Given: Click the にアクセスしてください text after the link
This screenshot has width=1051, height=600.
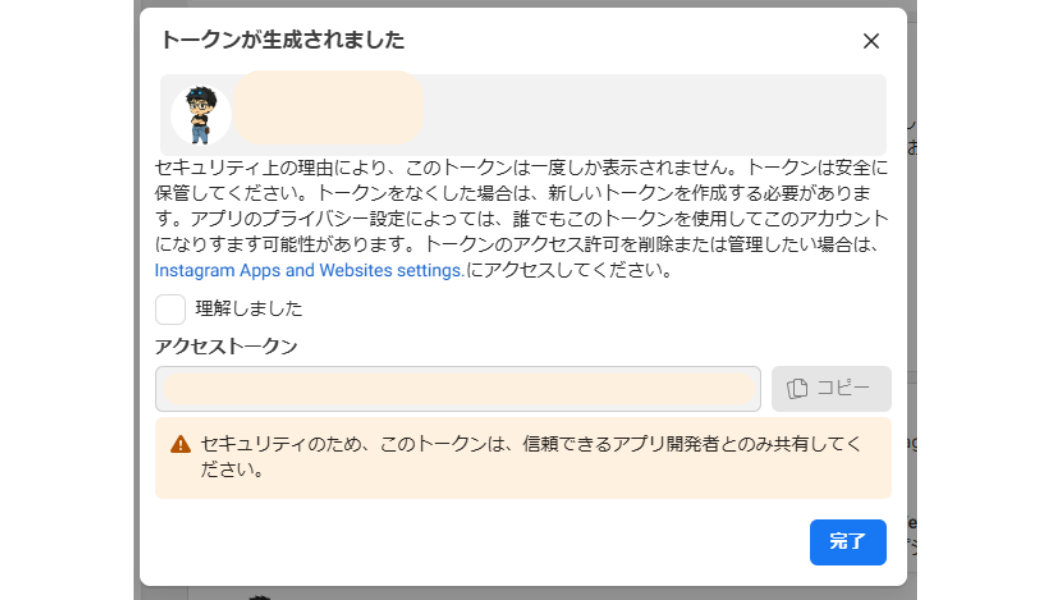Looking at the screenshot, I should tap(570, 271).
